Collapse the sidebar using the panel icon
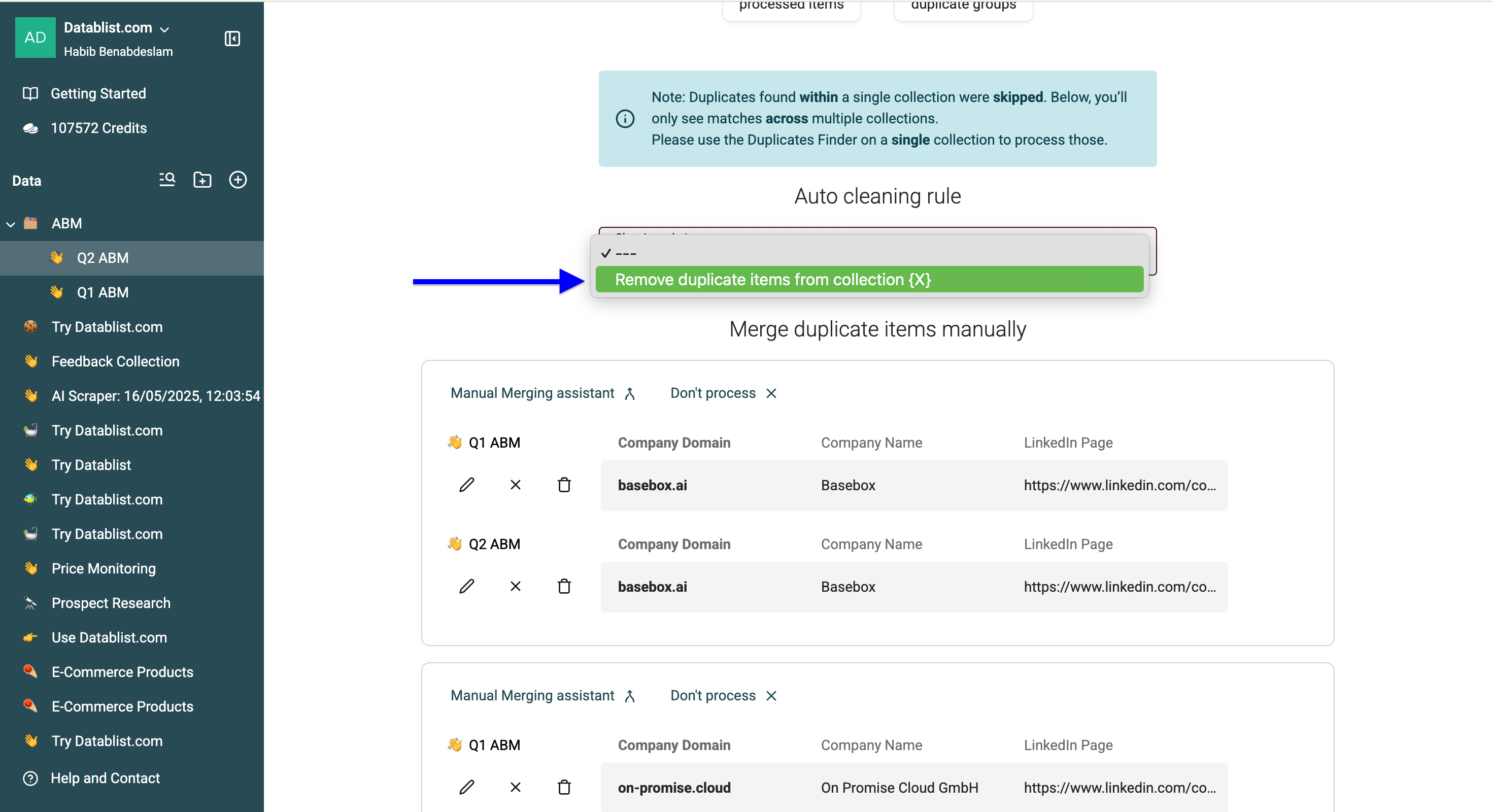Image resolution: width=1492 pixels, height=812 pixels. click(x=232, y=39)
